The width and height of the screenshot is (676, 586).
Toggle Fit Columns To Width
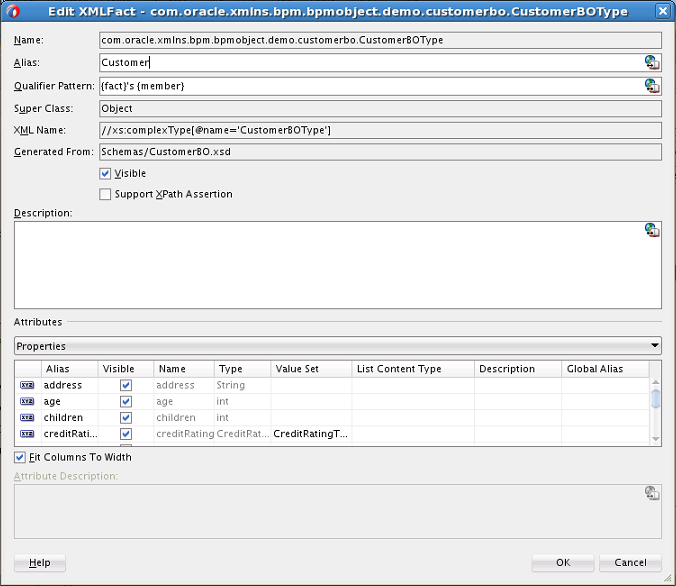coord(20,457)
